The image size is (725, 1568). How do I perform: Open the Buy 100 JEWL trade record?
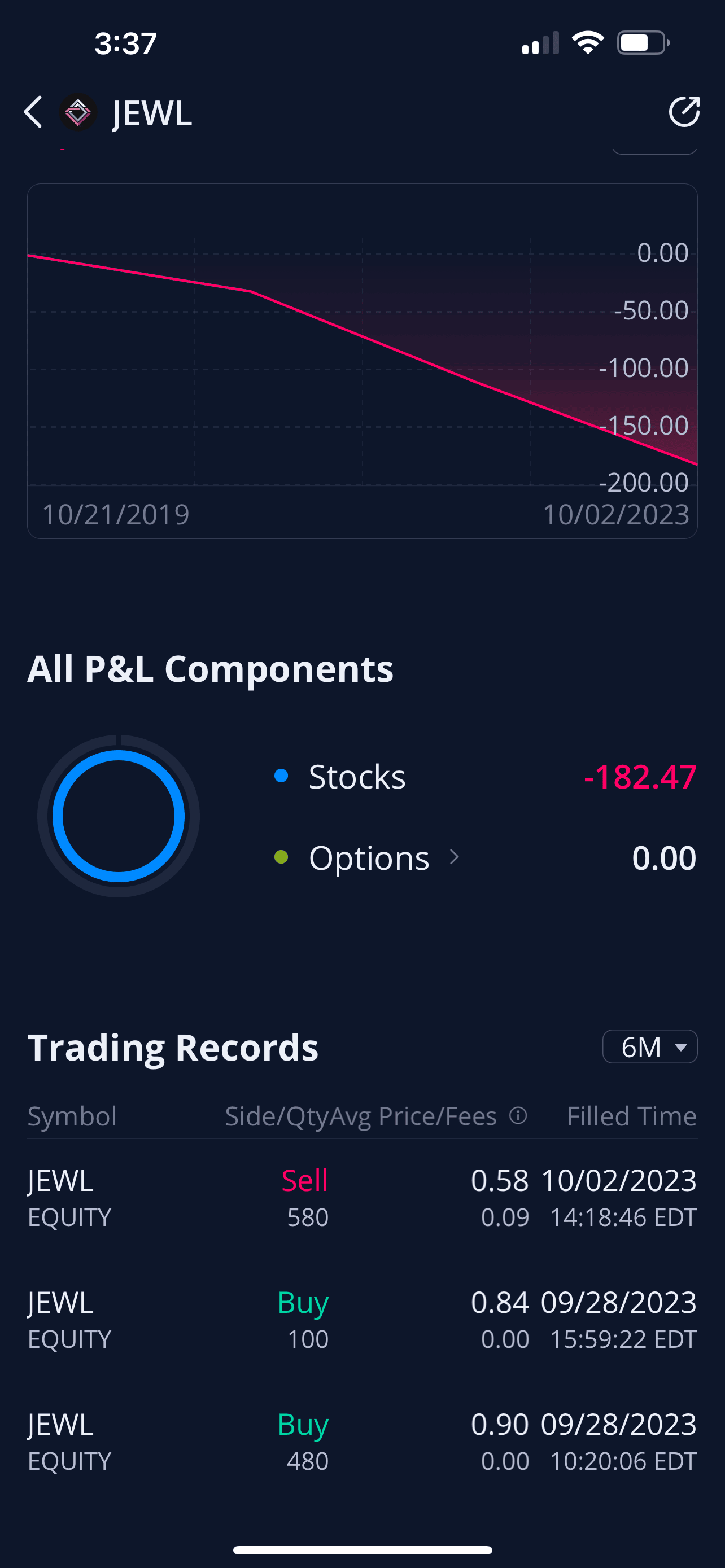click(362, 1320)
